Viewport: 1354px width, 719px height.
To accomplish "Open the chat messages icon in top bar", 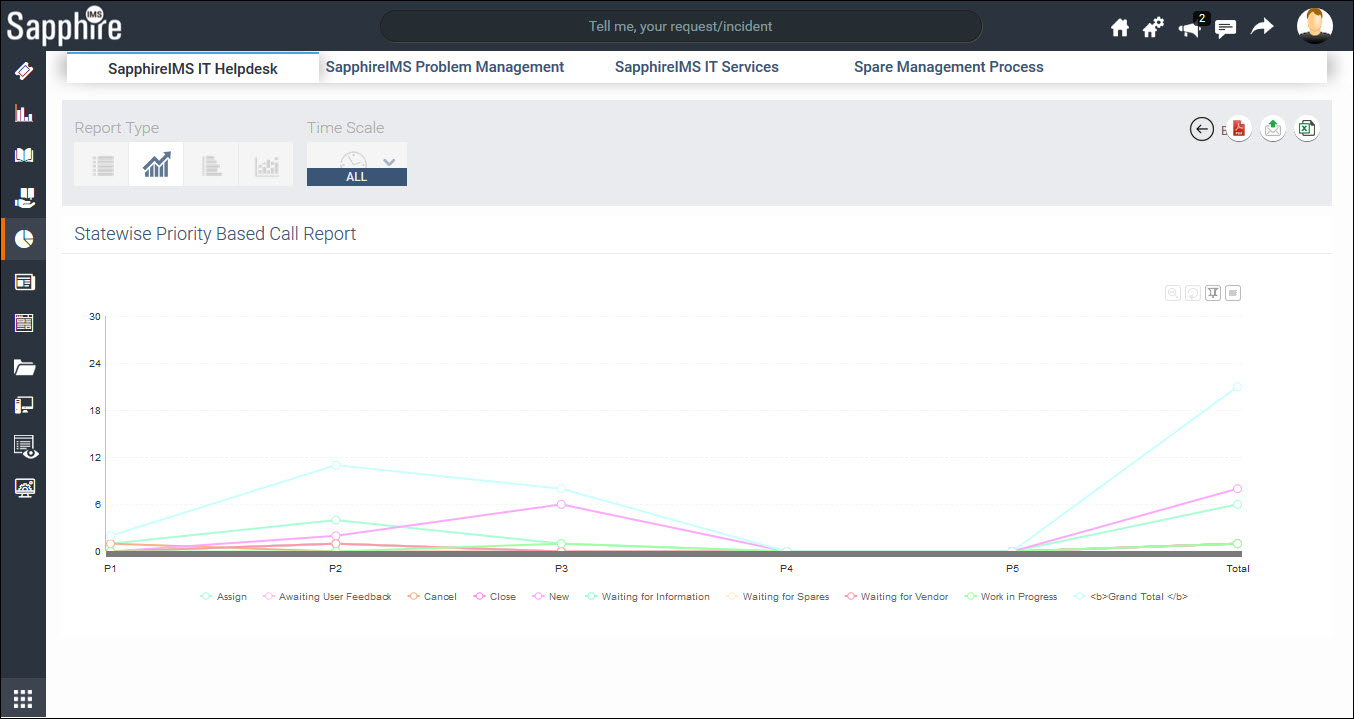I will pos(1225,28).
